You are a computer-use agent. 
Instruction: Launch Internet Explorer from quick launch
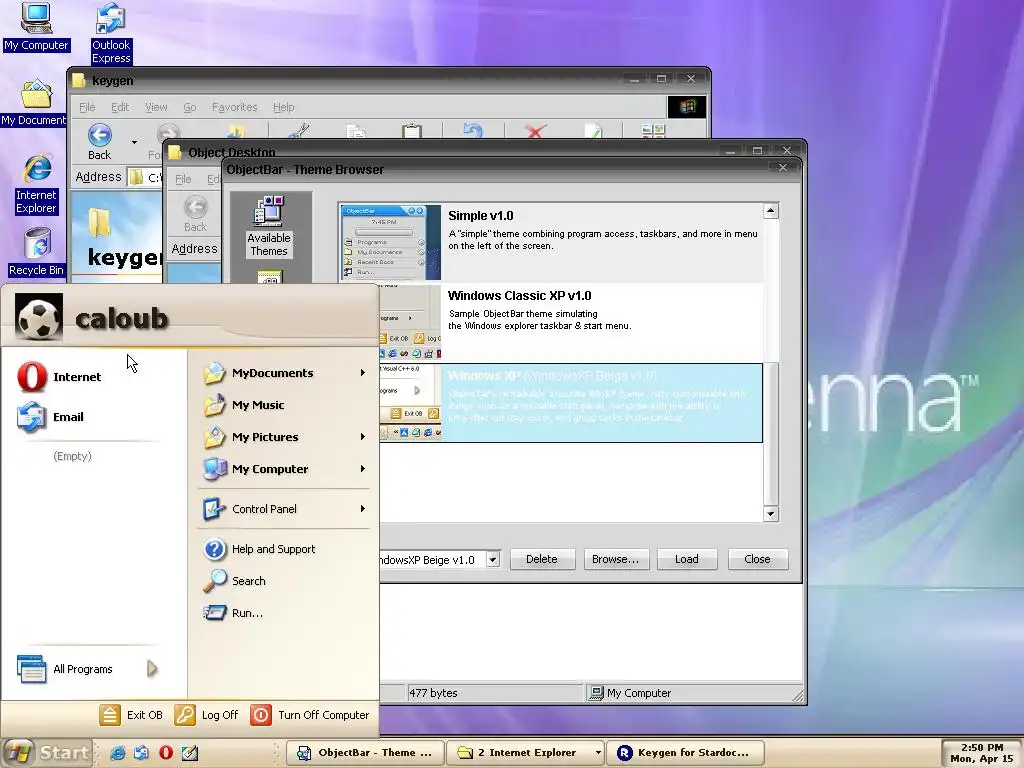(118, 752)
